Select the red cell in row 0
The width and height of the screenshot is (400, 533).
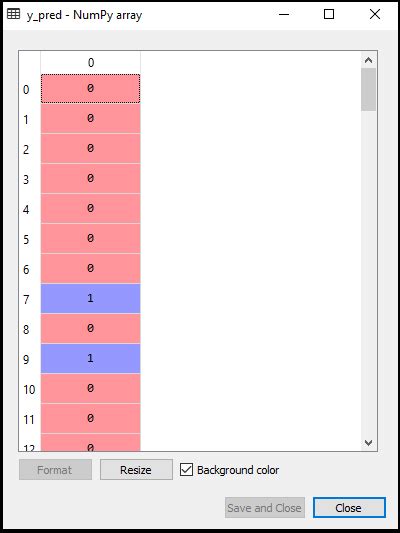tap(90, 89)
